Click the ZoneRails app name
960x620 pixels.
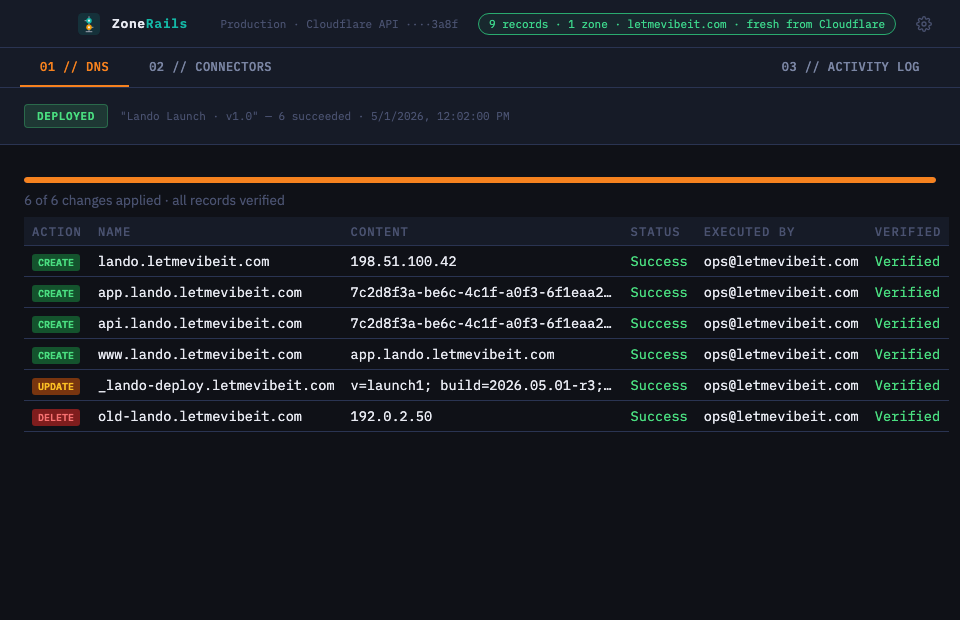(149, 24)
